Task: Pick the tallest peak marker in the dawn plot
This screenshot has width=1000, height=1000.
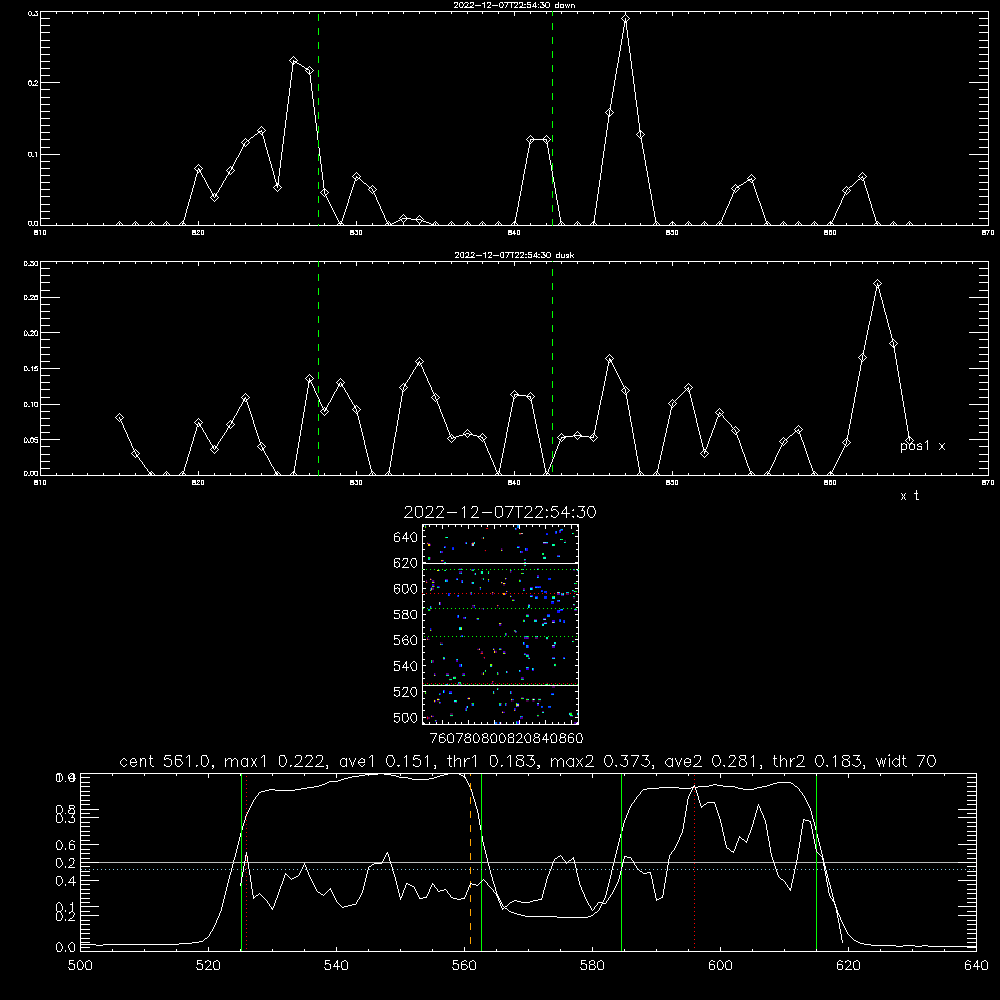Action: tap(626, 19)
